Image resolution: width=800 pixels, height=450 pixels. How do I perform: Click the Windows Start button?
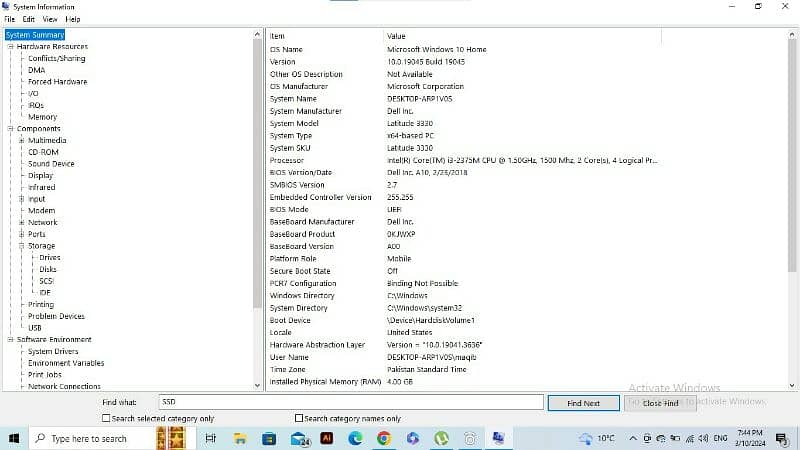[14, 438]
